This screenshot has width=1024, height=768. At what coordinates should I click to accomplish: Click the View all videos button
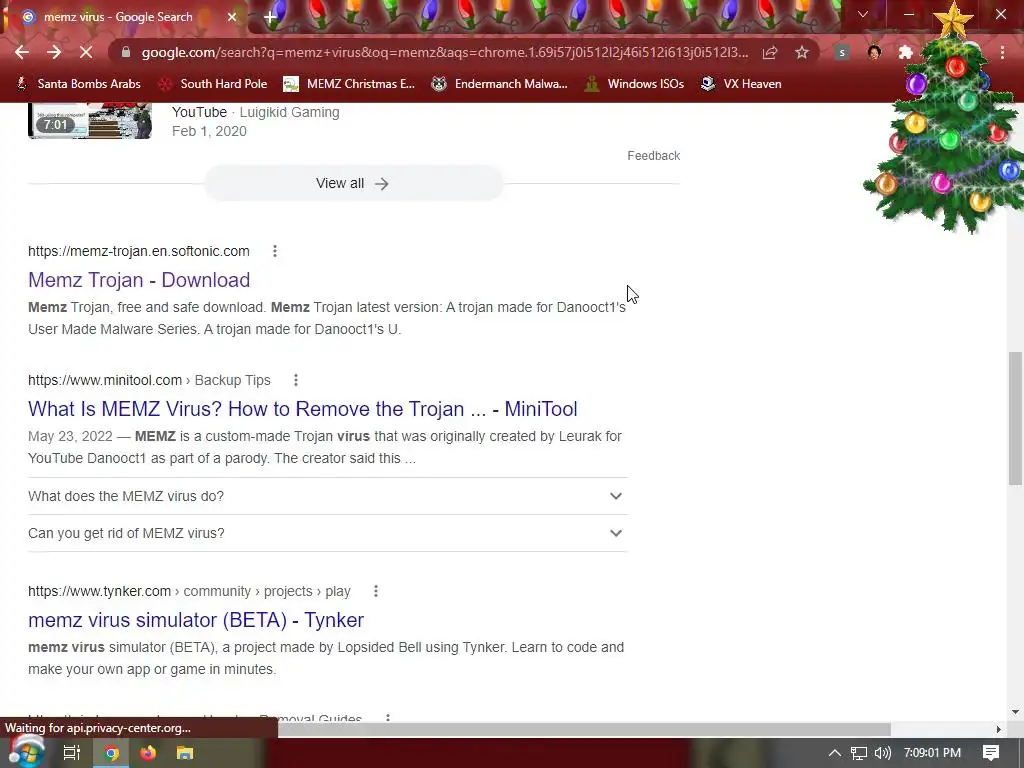click(353, 184)
